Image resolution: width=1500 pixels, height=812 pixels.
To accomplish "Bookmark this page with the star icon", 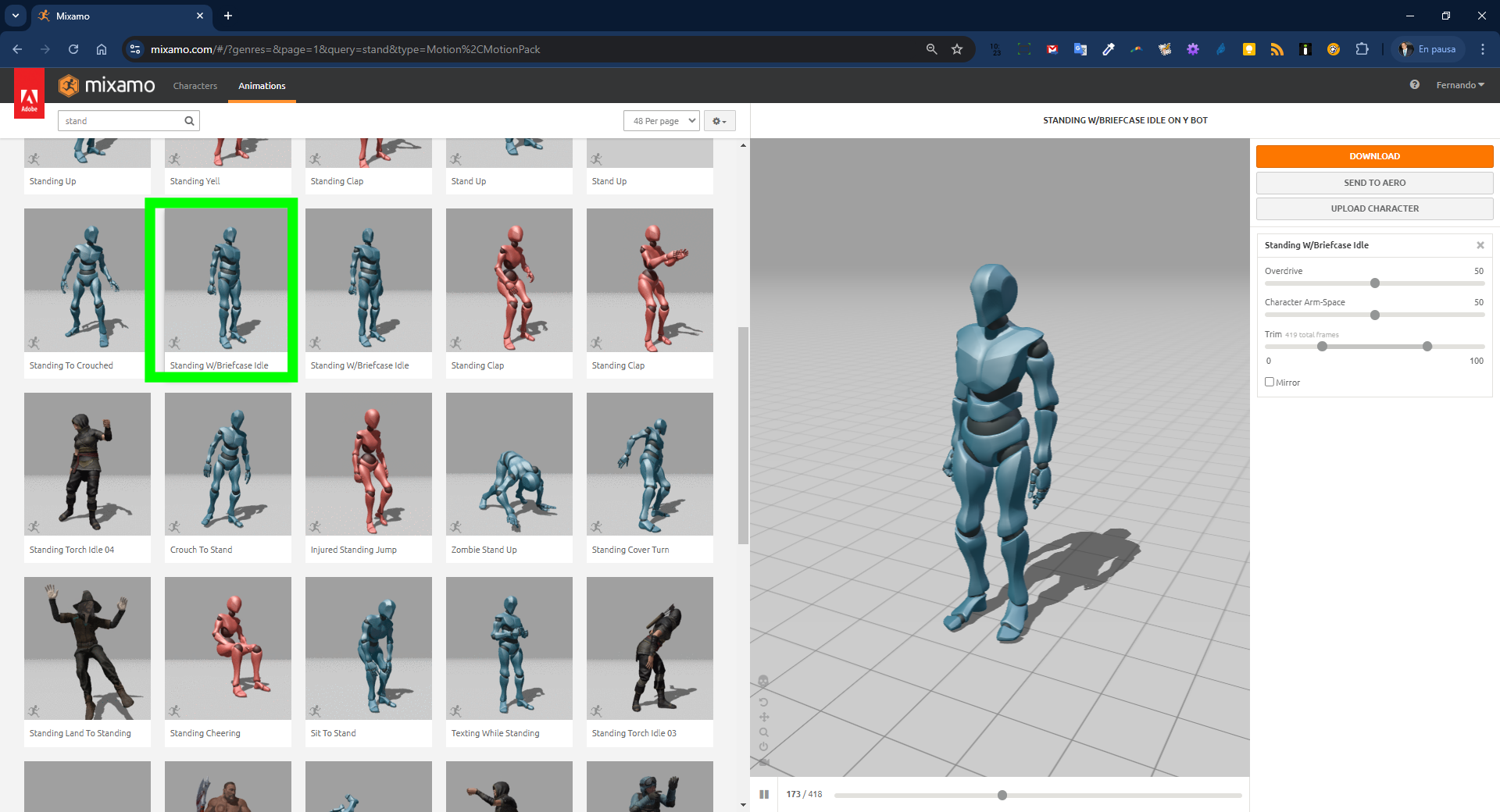I will pyautogui.click(x=957, y=49).
